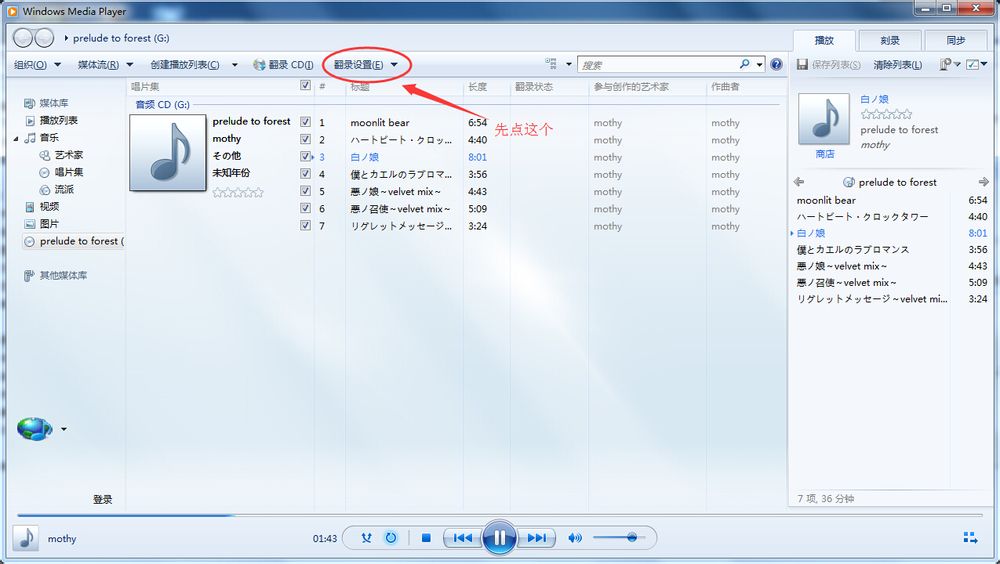Toggle shuffle playback

(366, 538)
